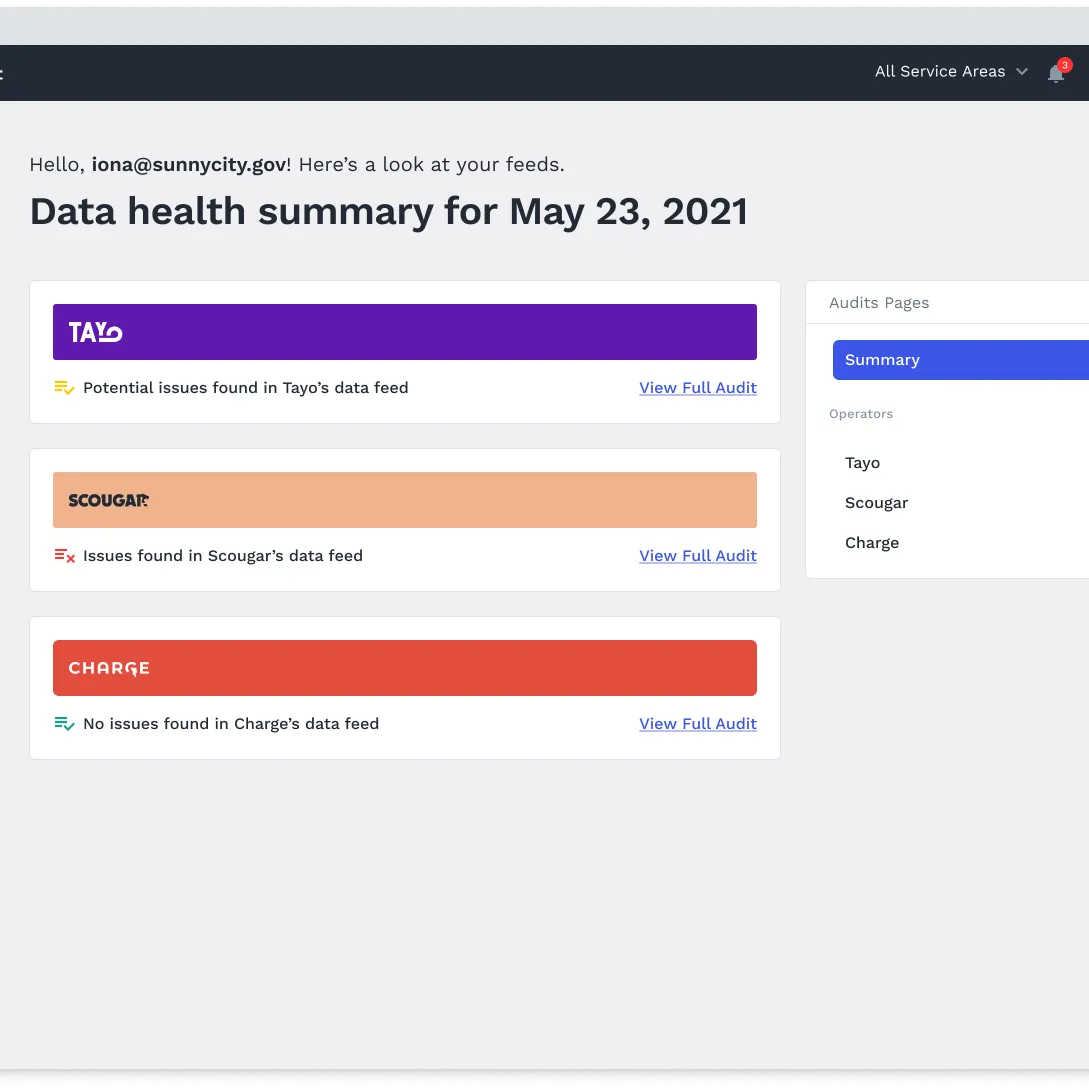Select Scougar under Operators
The width and height of the screenshot is (1089, 1089).
[876, 503]
